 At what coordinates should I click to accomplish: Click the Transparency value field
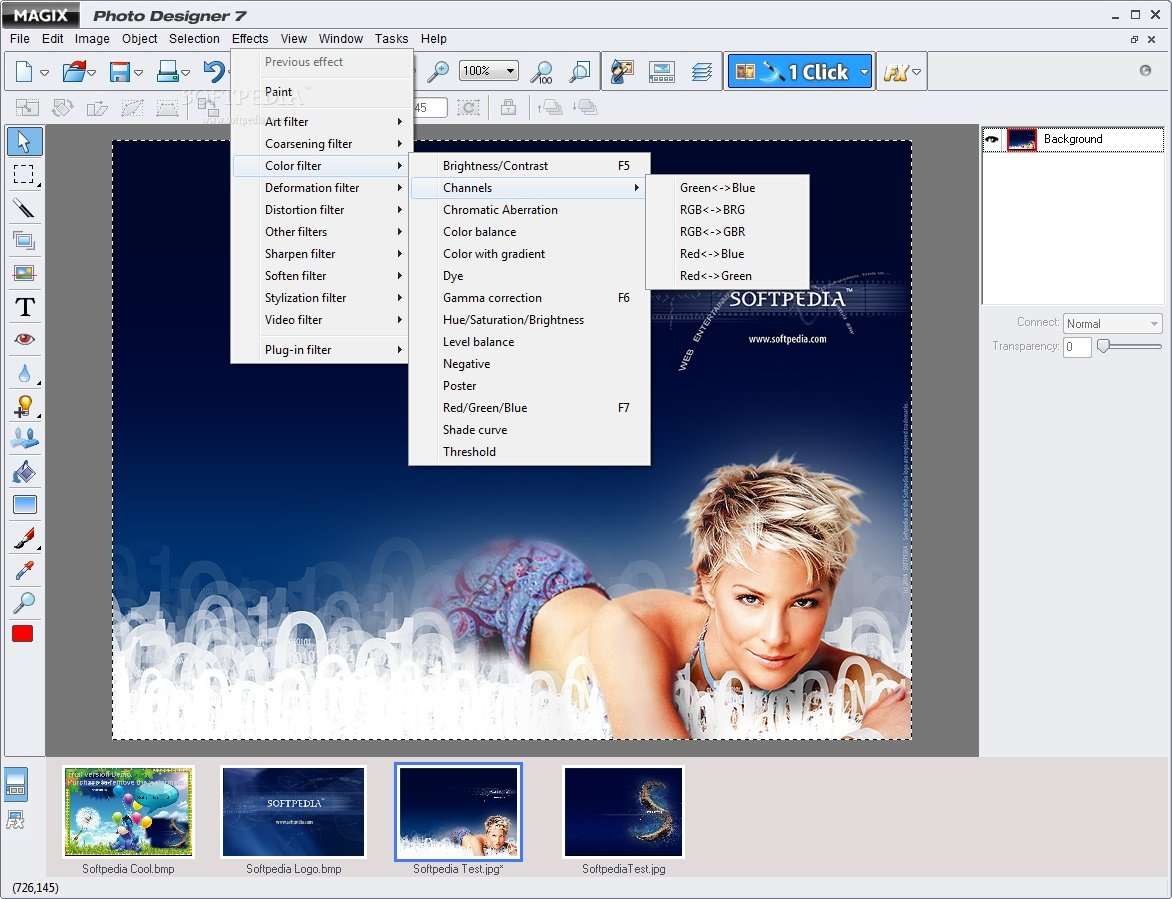pos(1077,347)
